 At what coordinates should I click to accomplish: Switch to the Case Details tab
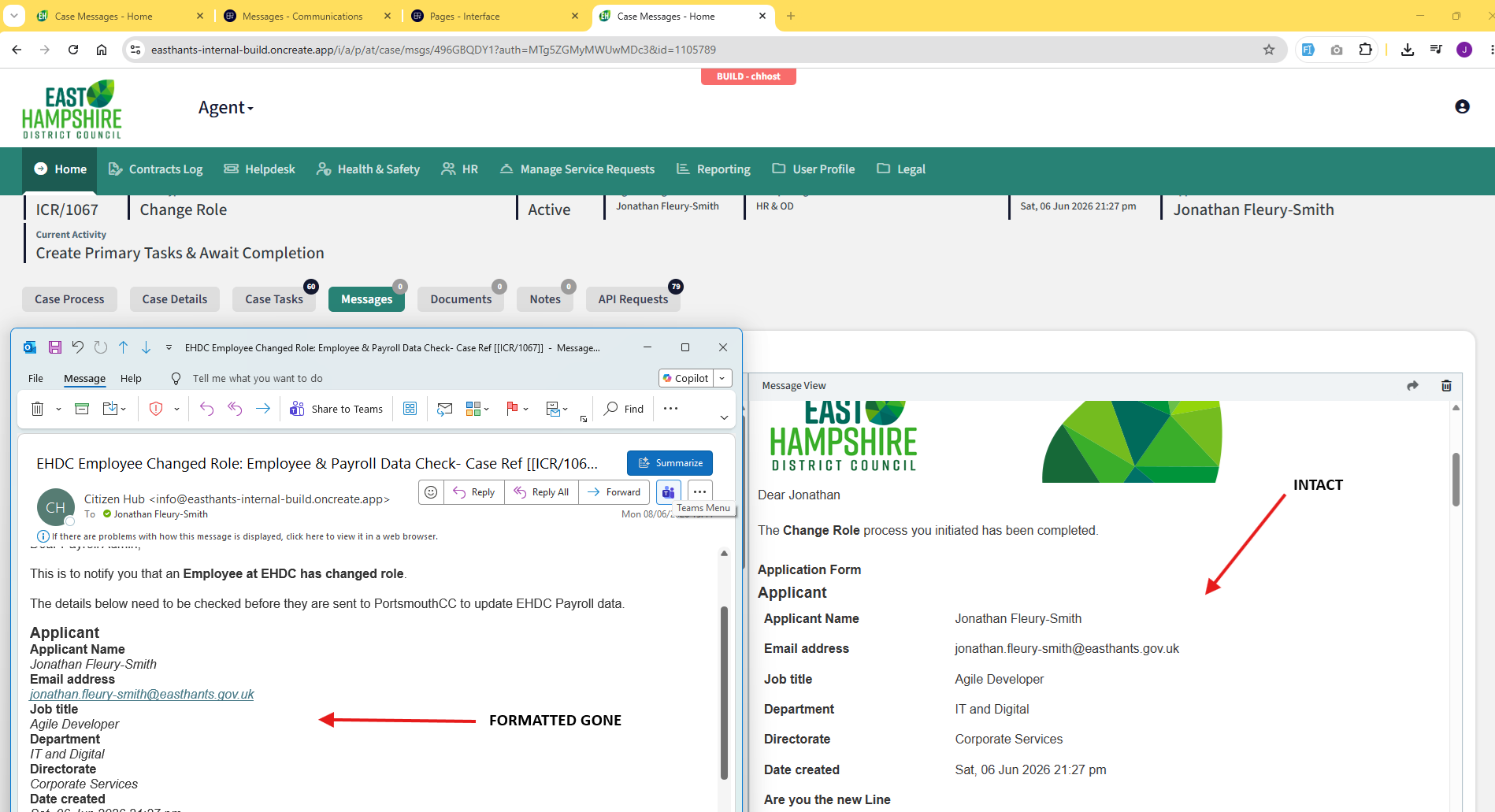[175, 299]
